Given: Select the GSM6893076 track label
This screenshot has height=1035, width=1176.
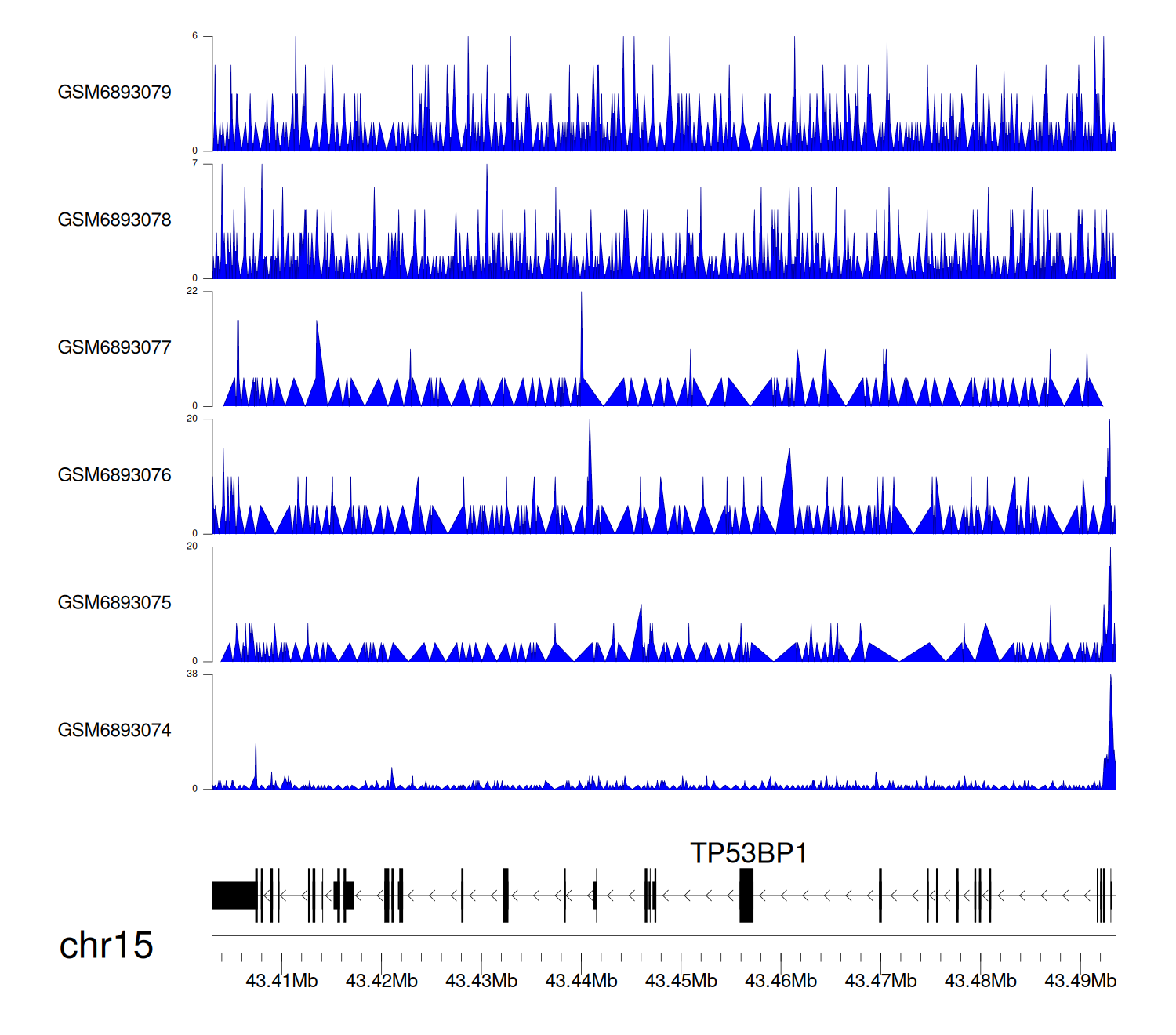Looking at the screenshot, I should [x=114, y=475].
